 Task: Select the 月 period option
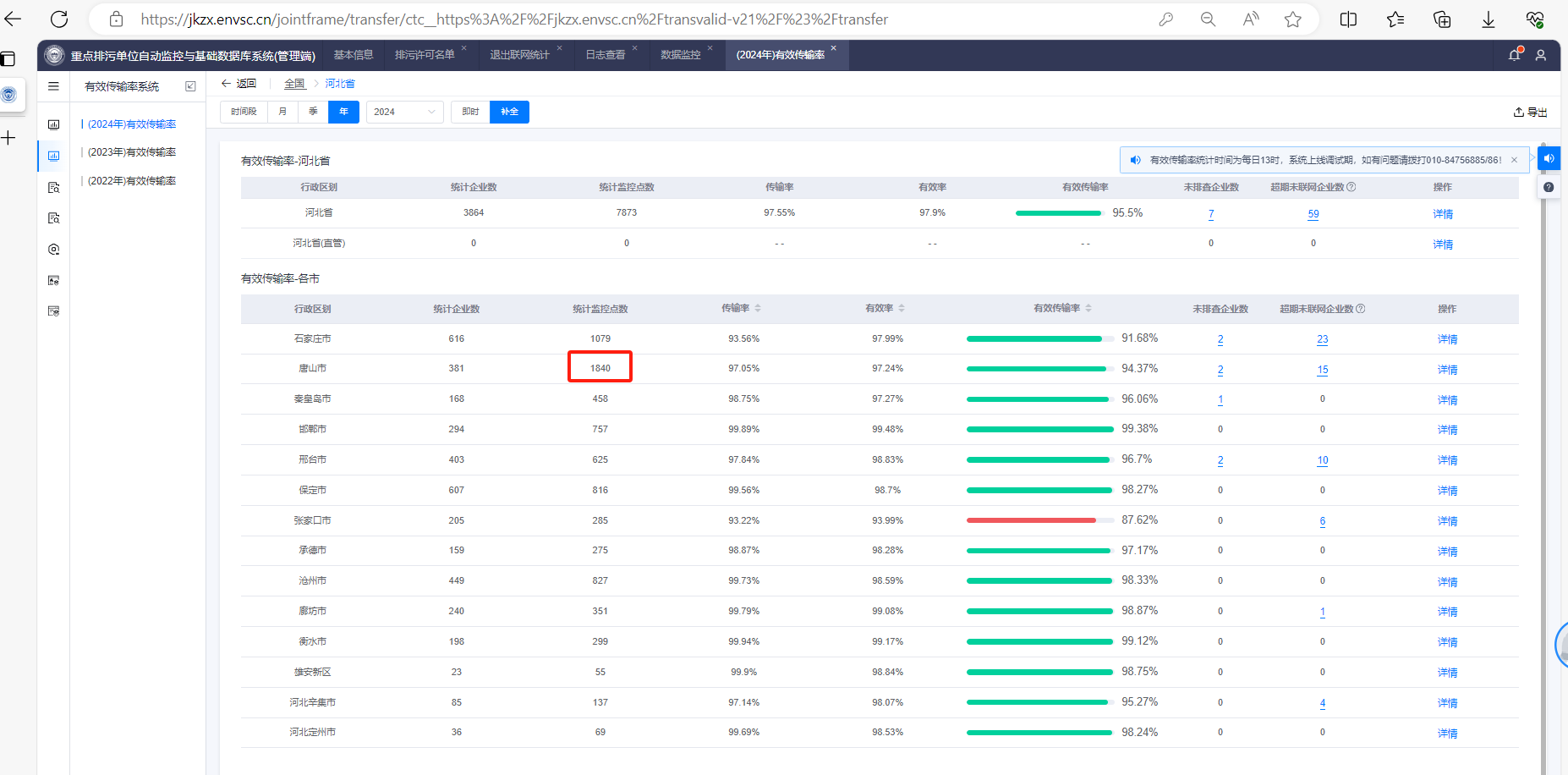(282, 112)
